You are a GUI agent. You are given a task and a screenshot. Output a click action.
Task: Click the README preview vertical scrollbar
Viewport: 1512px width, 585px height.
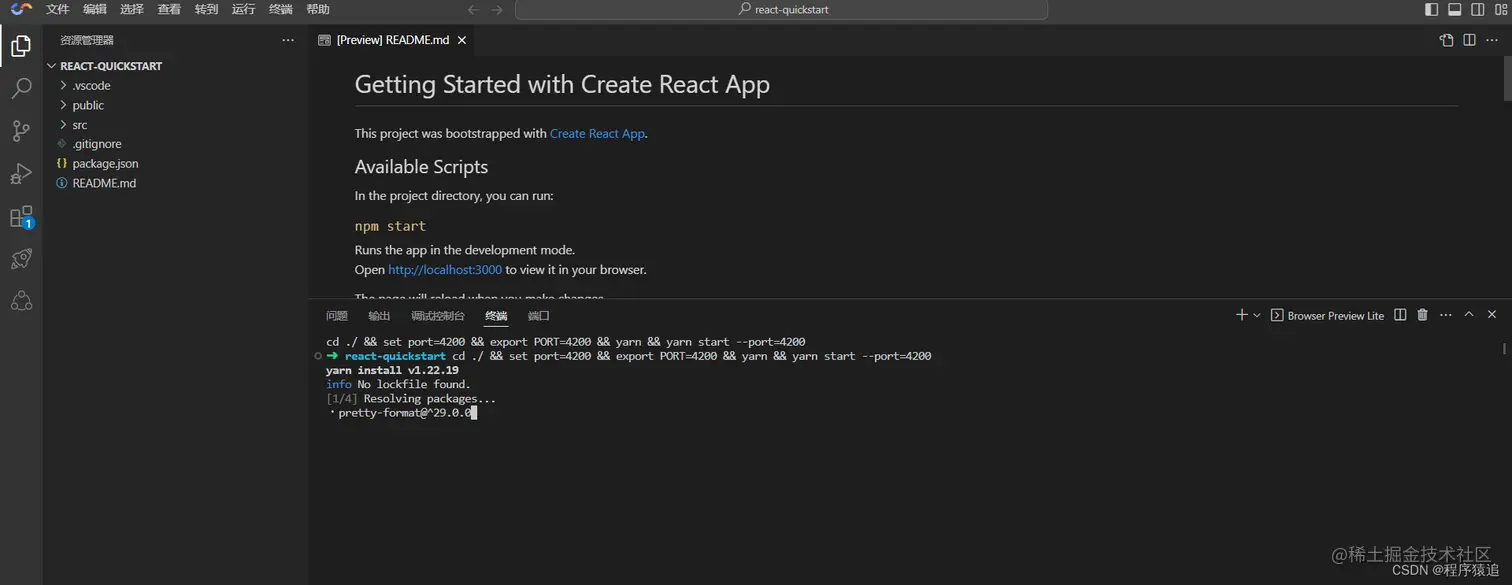[1506, 78]
